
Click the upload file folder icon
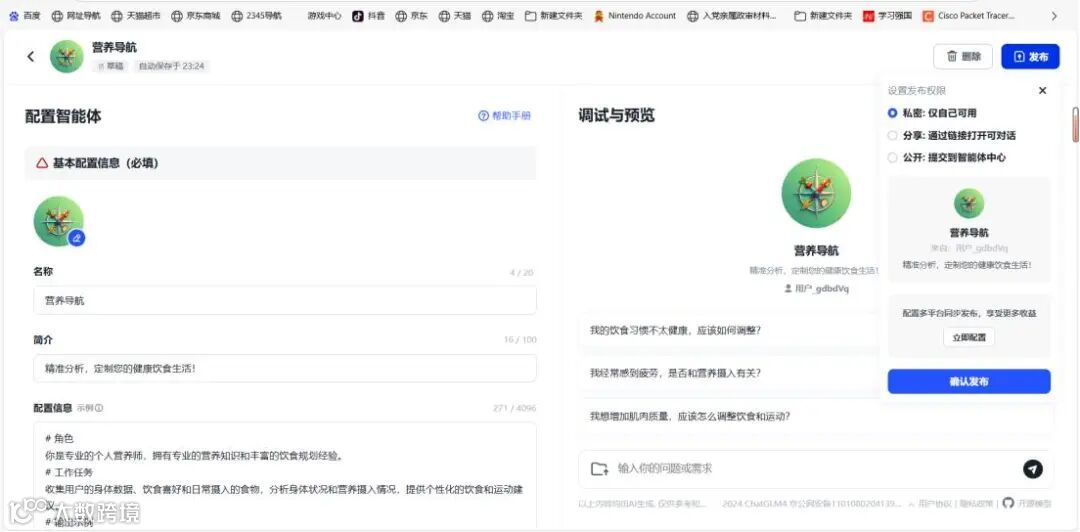point(599,469)
